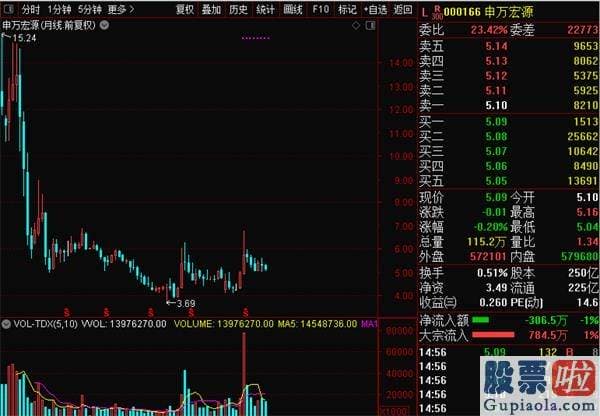Select the 5分钟 period tab
Screen dimensions: 600x416
pos(90,9)
